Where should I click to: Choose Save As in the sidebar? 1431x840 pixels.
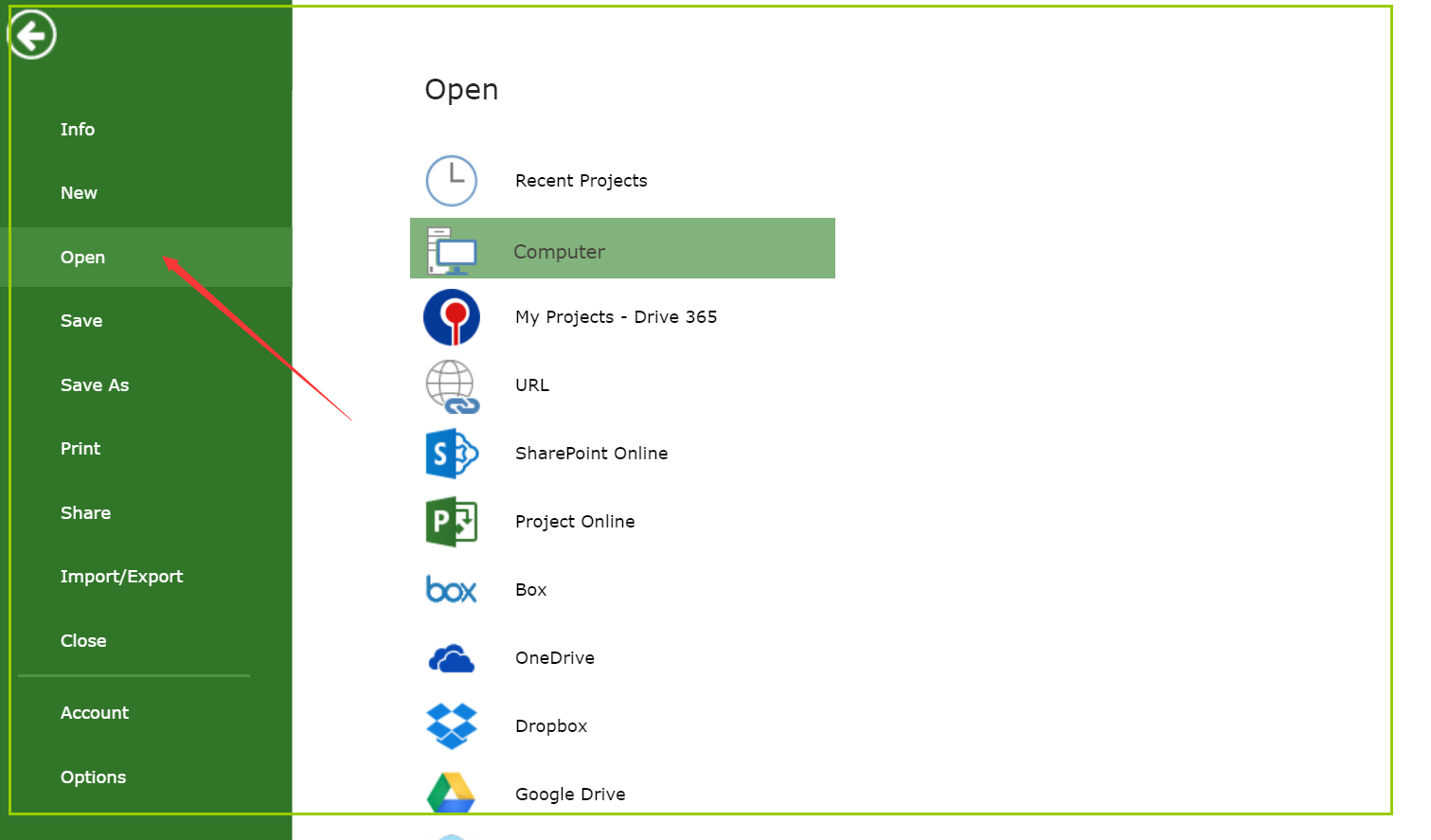tap(95, 385)
